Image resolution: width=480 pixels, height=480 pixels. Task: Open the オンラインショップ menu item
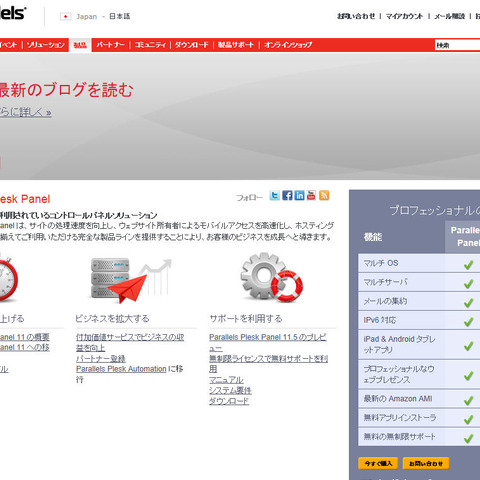pyautogui.click(x=288, y=45)
